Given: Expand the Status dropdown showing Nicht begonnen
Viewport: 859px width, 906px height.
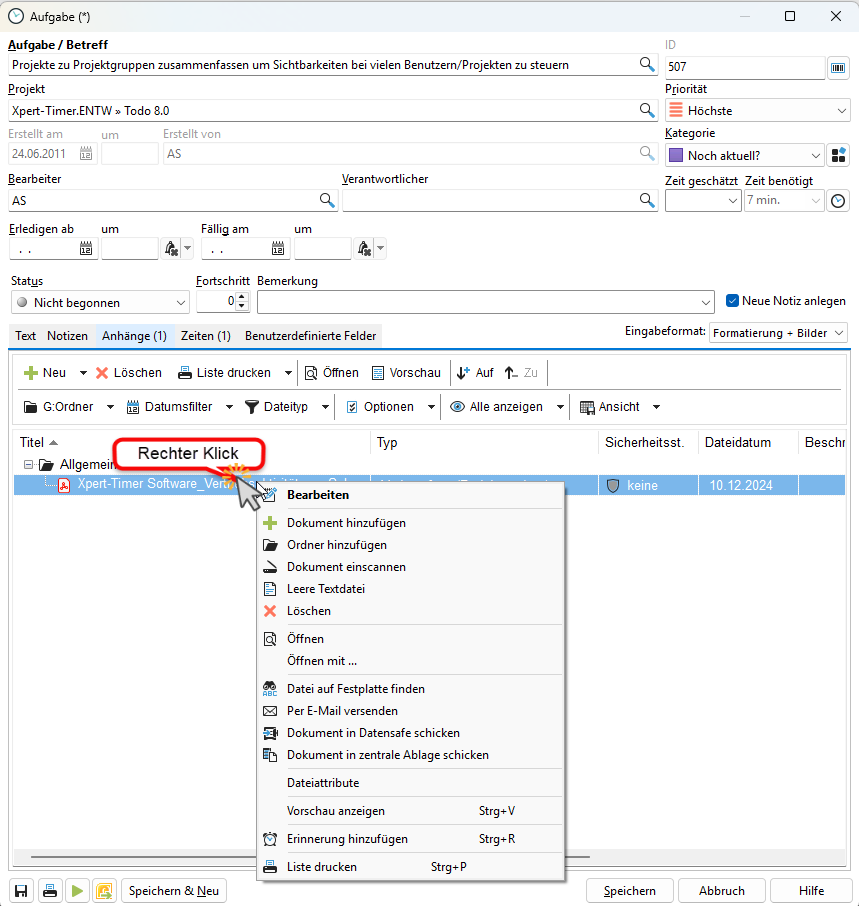Looking at the screenshot, I should click(x=180, y=303).
